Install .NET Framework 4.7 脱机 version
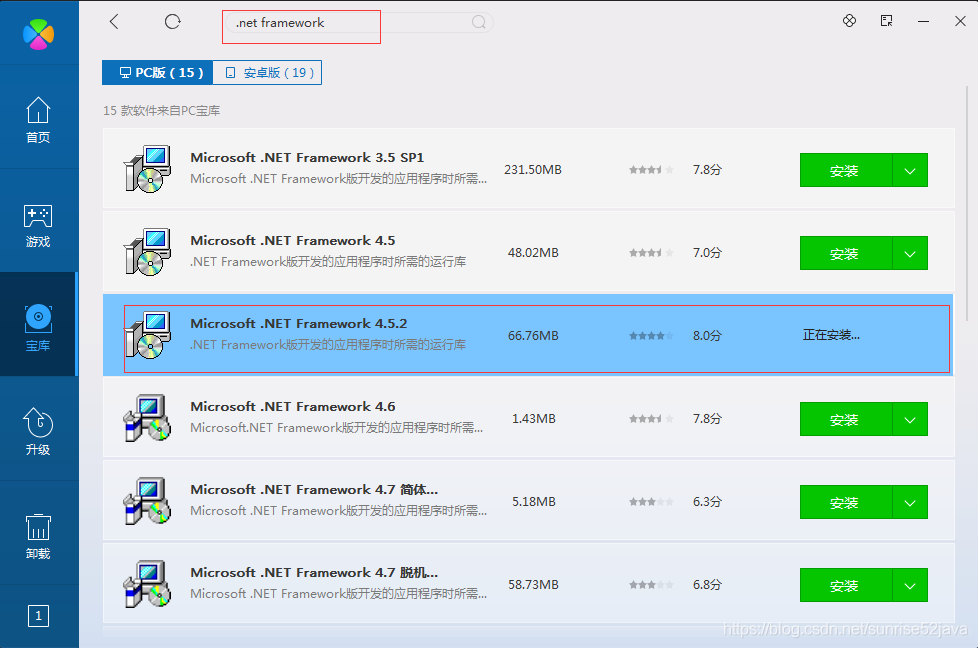978x648 pixels. coord(846,584)
